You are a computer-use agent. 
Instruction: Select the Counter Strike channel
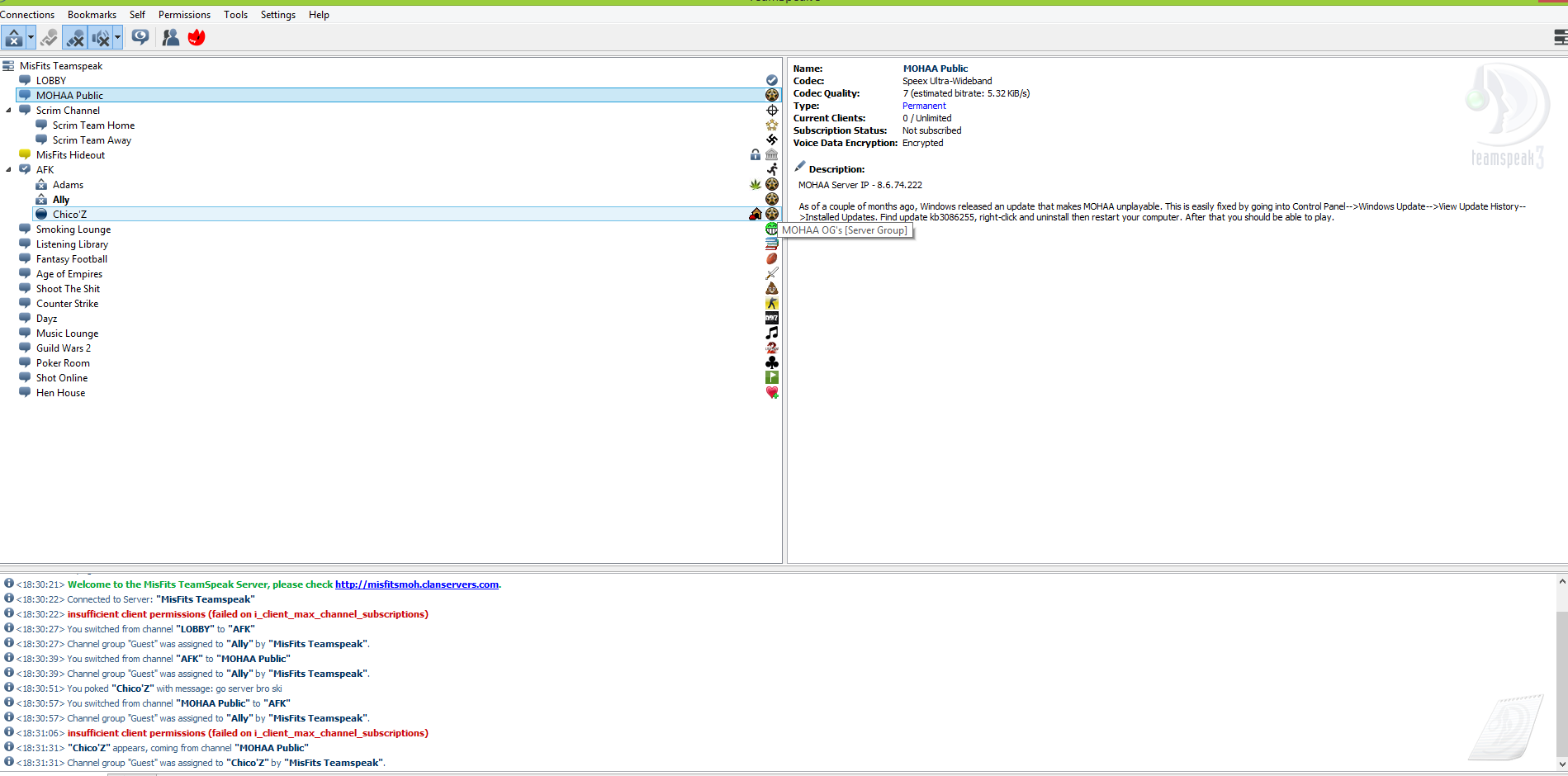click(67, 304)
